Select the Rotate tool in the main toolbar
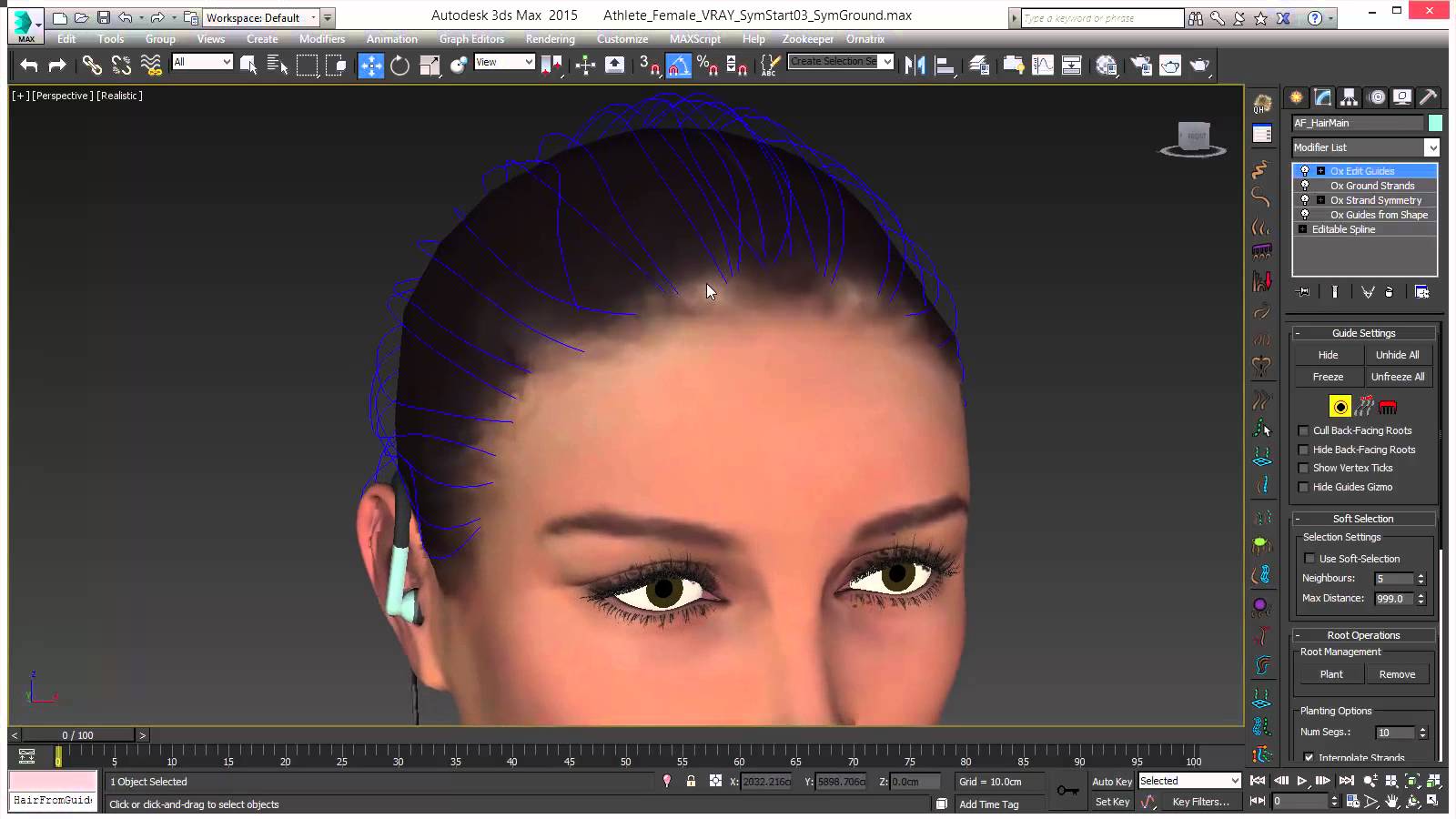Image resolution: width=1456 pixels, height=819 pixels. pos(399,65)
